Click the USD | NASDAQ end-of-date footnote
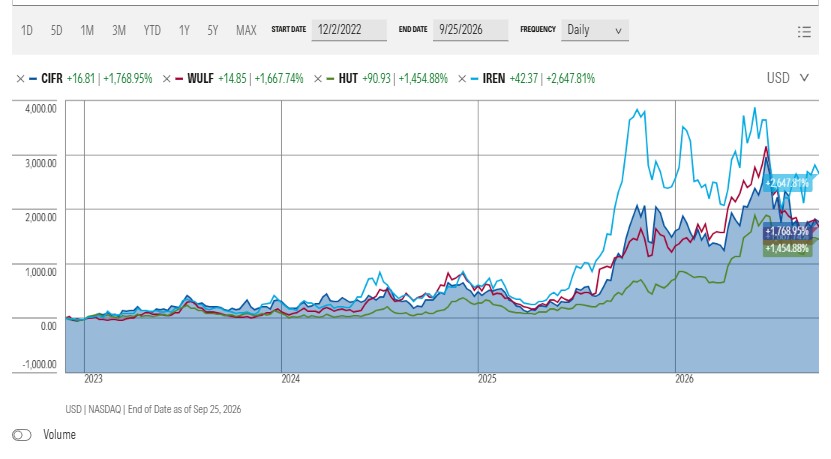This screenshot has width=831, height=459. [x=153, y=410]
